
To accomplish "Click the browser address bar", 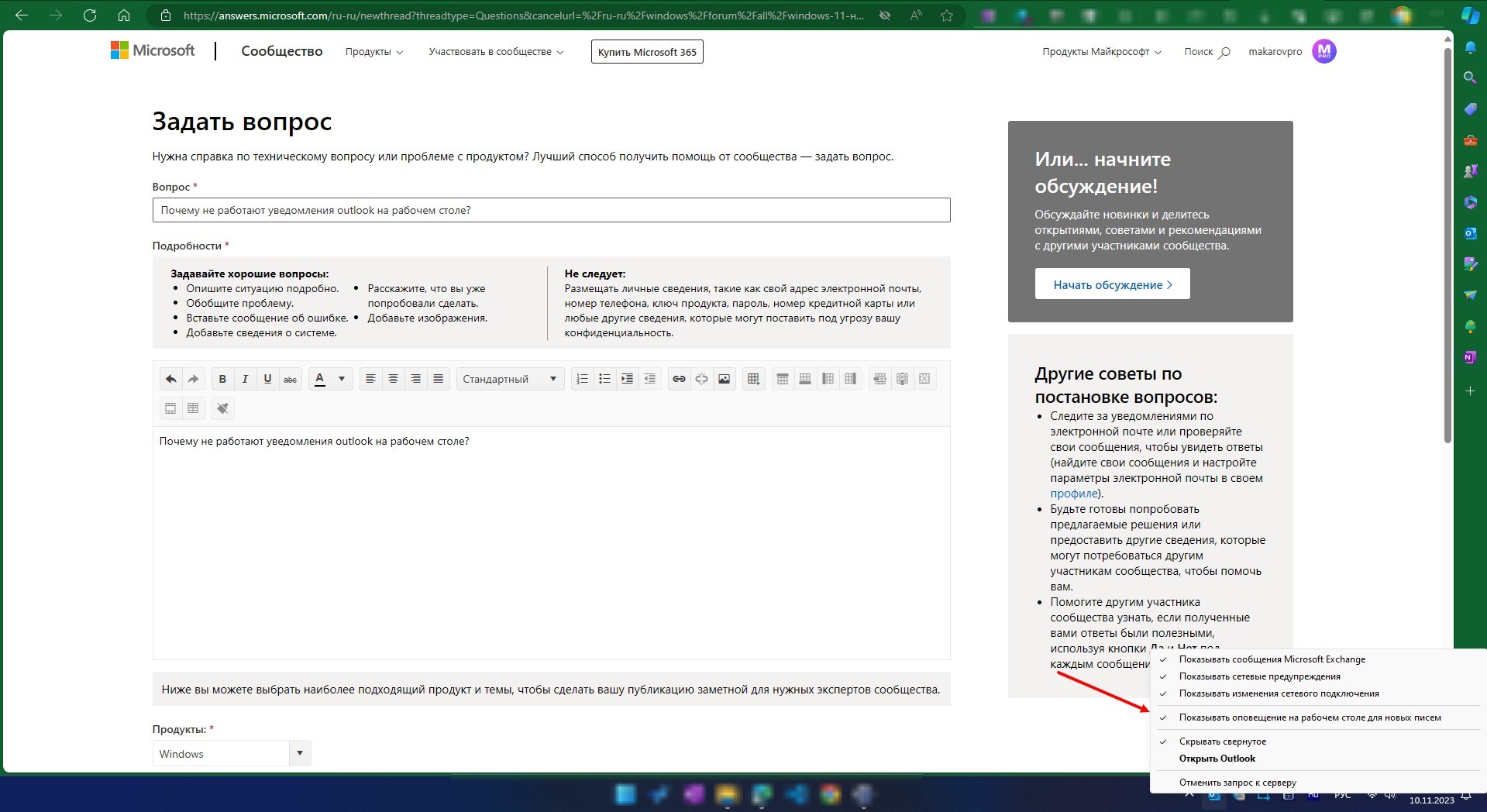I will tap(523, 15).
